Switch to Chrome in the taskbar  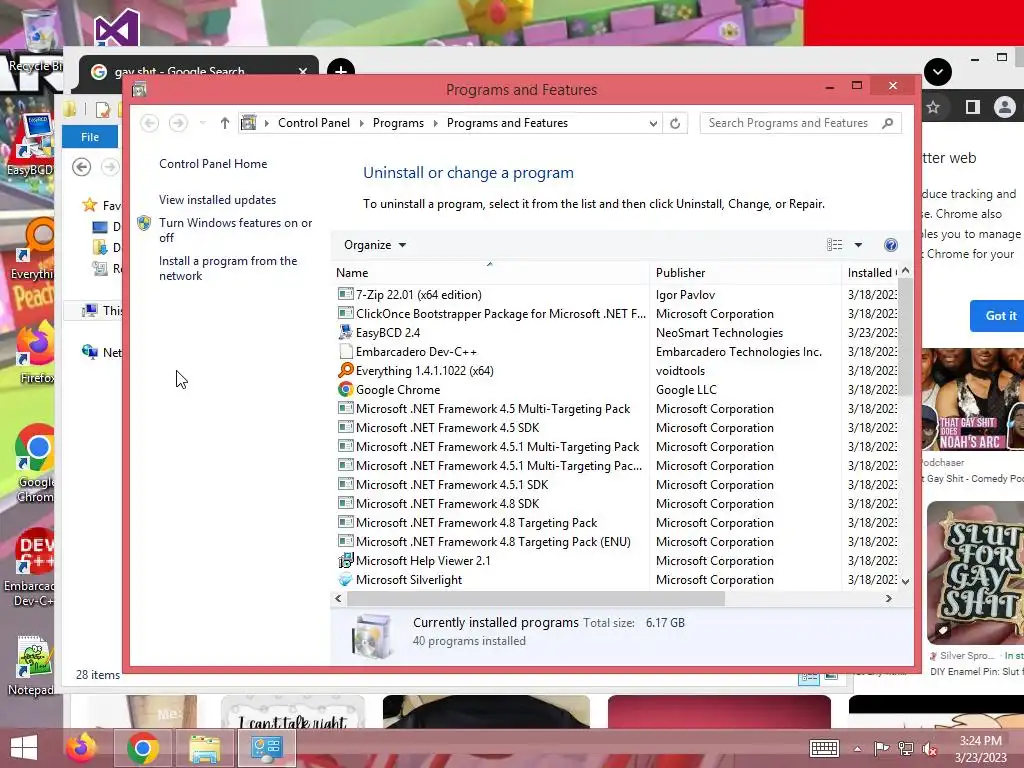pos(143,748)
